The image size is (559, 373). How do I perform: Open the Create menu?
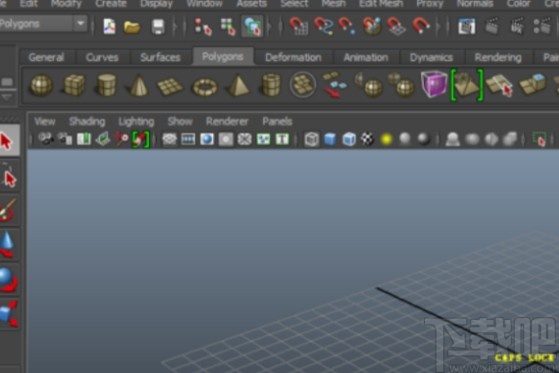click(x=111, y=4)
